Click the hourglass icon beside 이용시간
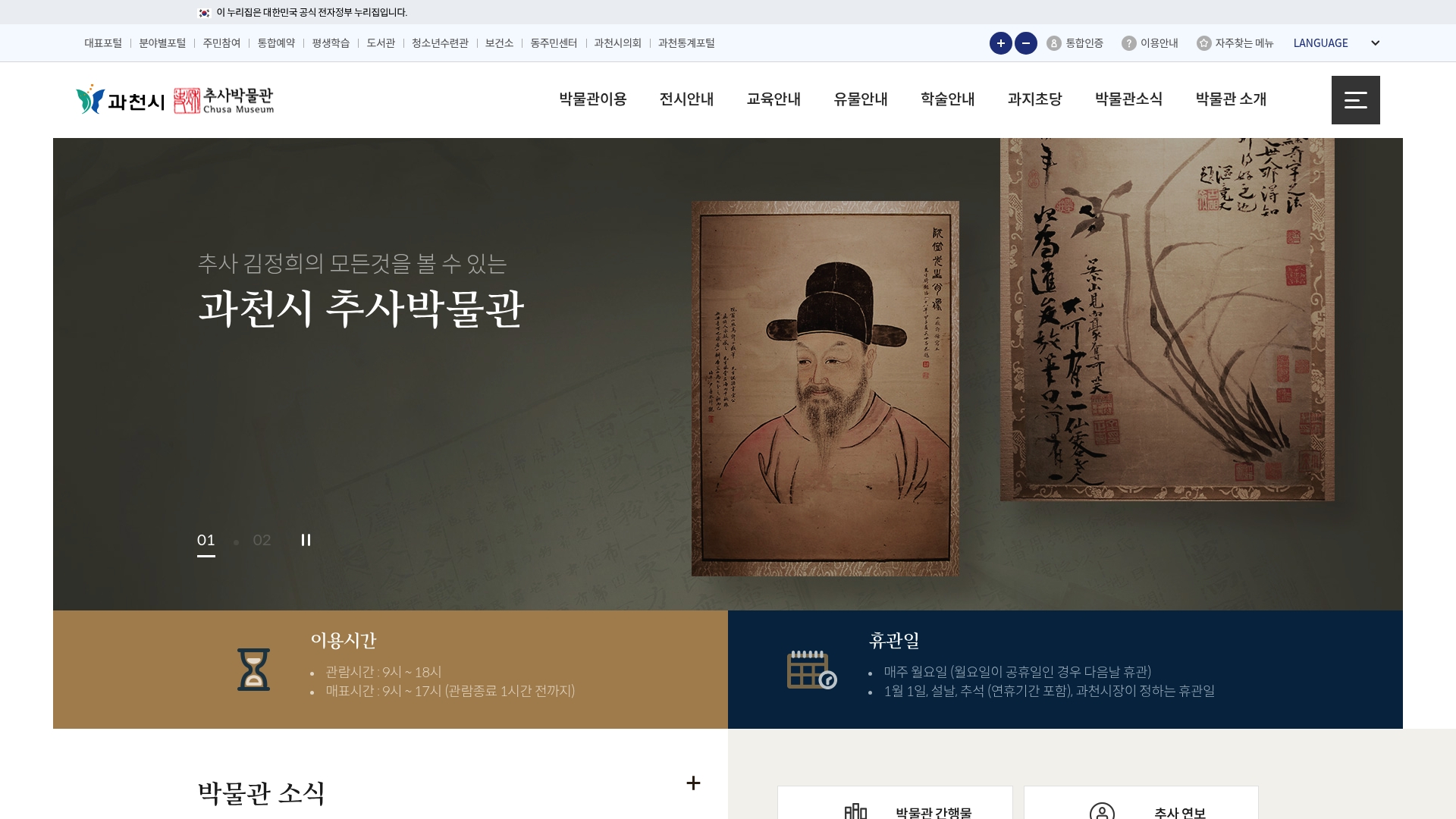Screen dimensions: 1456x819 (x=253, y=670)
